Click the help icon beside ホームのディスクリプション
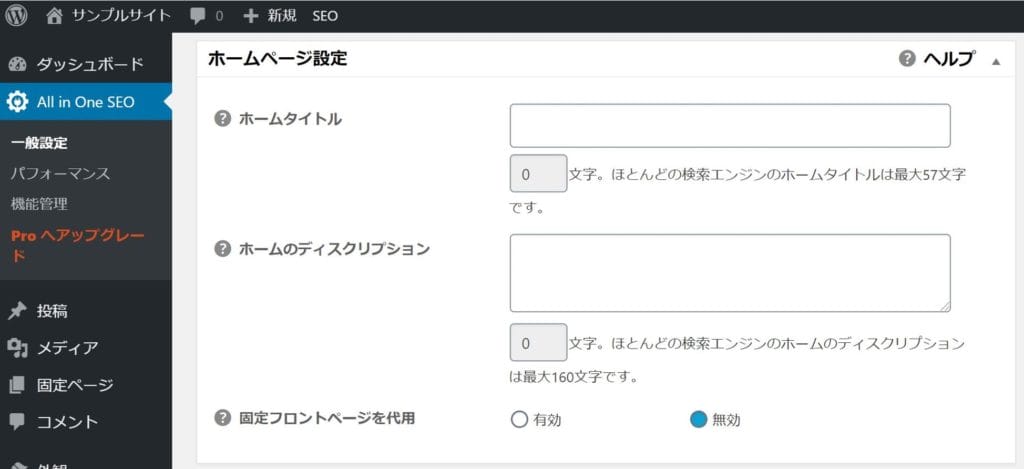This screenshot has width=1024, height=469. (x=223, y=249)
